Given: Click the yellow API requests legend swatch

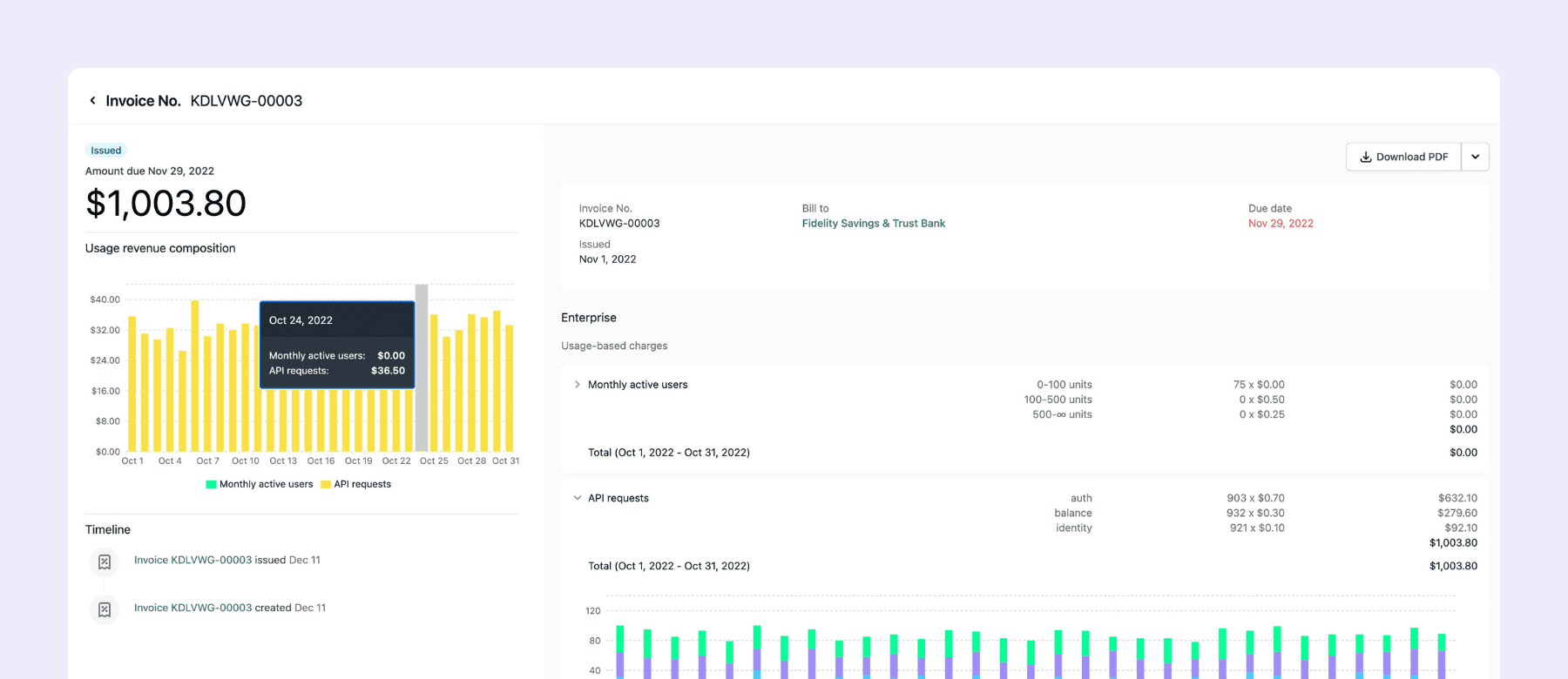Looking at the screenshot, I should coord(326,485).
